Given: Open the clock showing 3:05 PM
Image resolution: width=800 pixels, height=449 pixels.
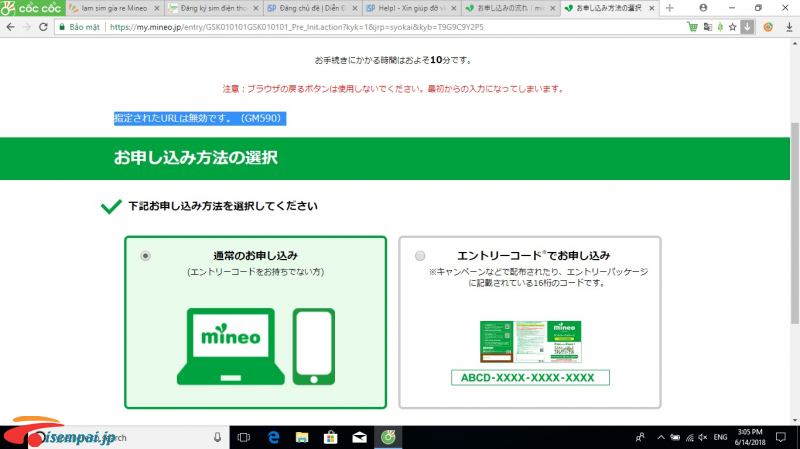Looking at the screenshot, I should (750, 437).
